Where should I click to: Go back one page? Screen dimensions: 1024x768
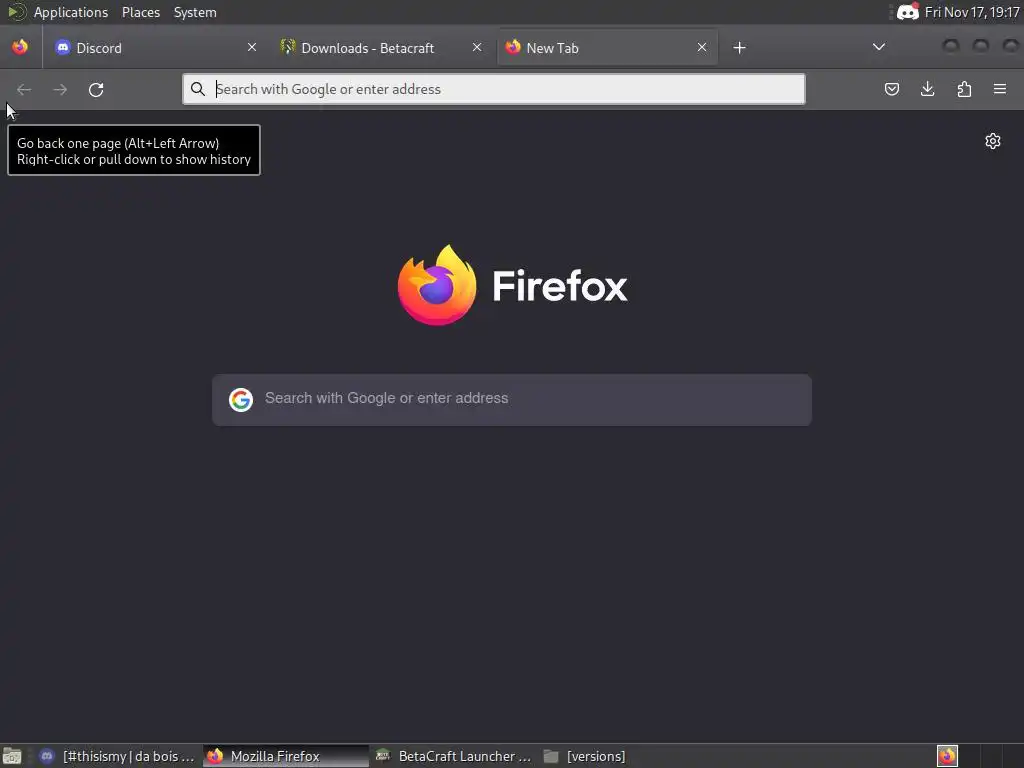click(24, 89)
